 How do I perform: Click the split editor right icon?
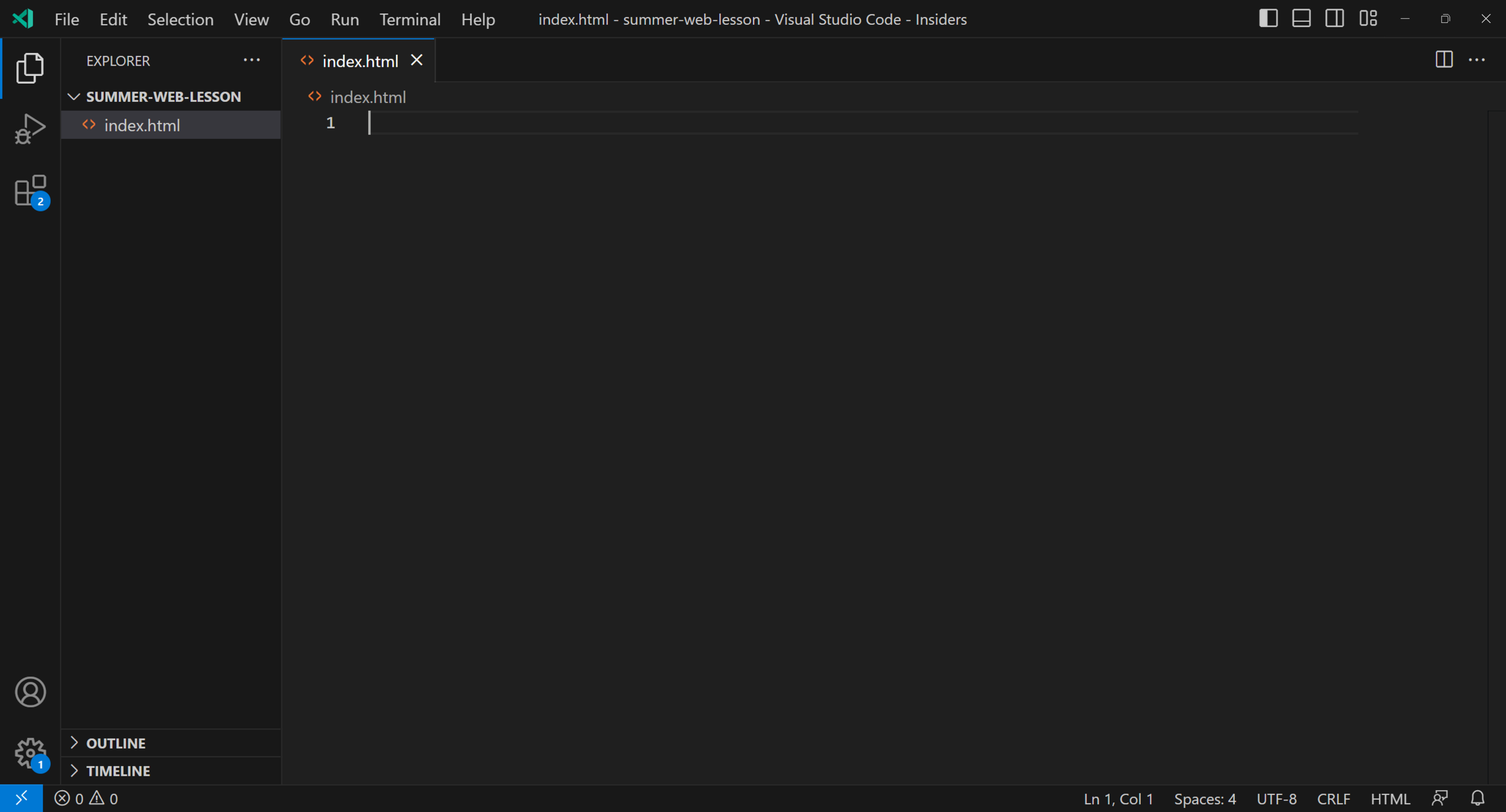pos(1443,60)
